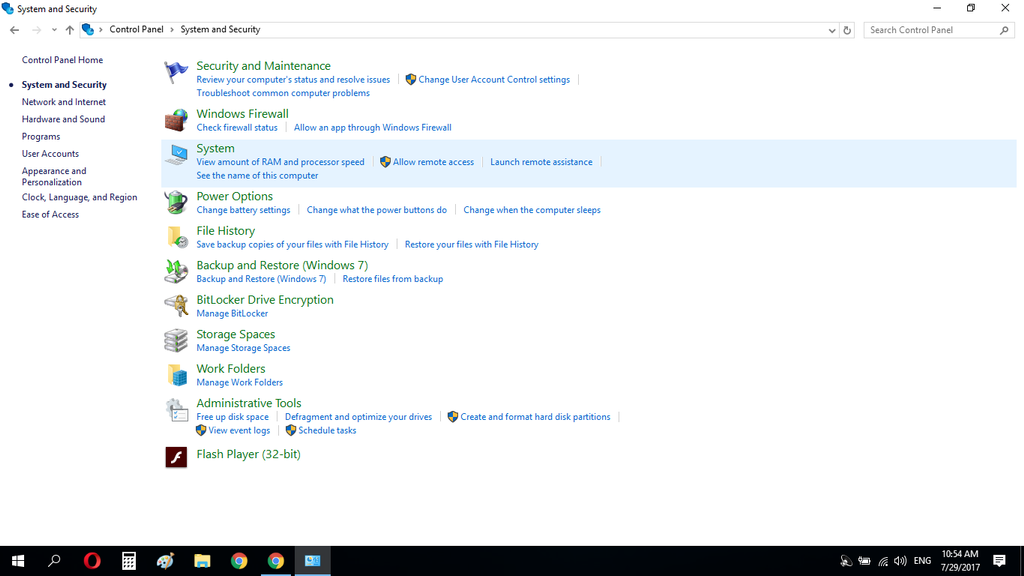The height and width of the screenshot is (576, 1024).
Task: Expand breadcrumb arrow after Control Panel
Action: point(172,29)
